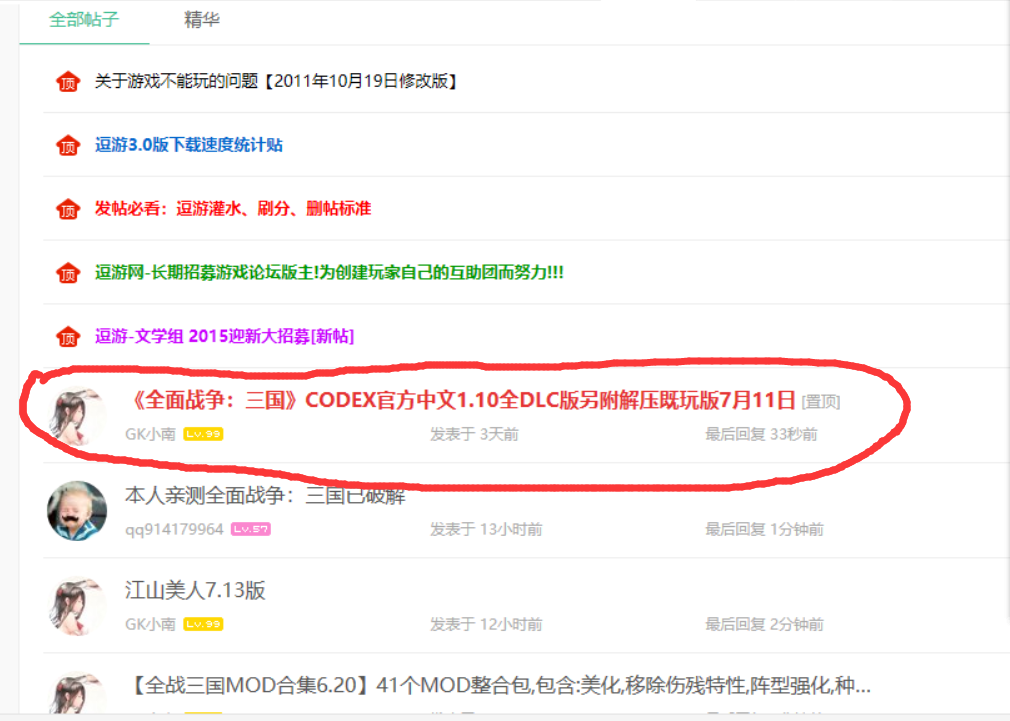Open the 逗游3.0版下载速度统计贴 thread
This screenshot has height=721, width=1010.
[189, 145]
